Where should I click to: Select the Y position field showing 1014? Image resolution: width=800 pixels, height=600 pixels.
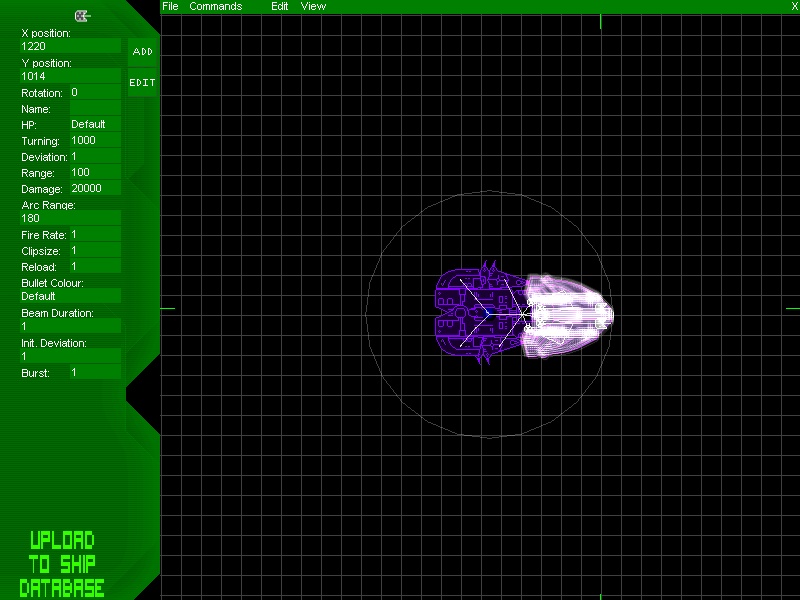[70, 77]
